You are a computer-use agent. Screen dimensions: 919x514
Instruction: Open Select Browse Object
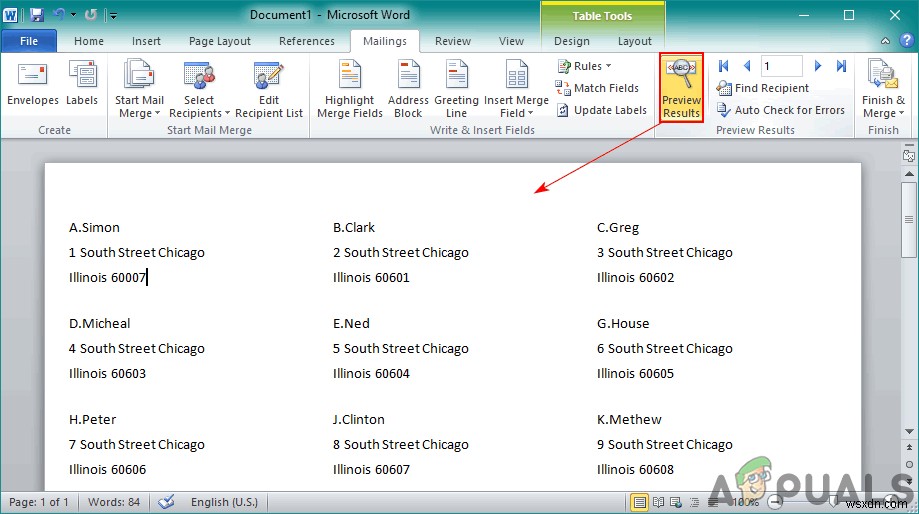[x=909, y=464]
